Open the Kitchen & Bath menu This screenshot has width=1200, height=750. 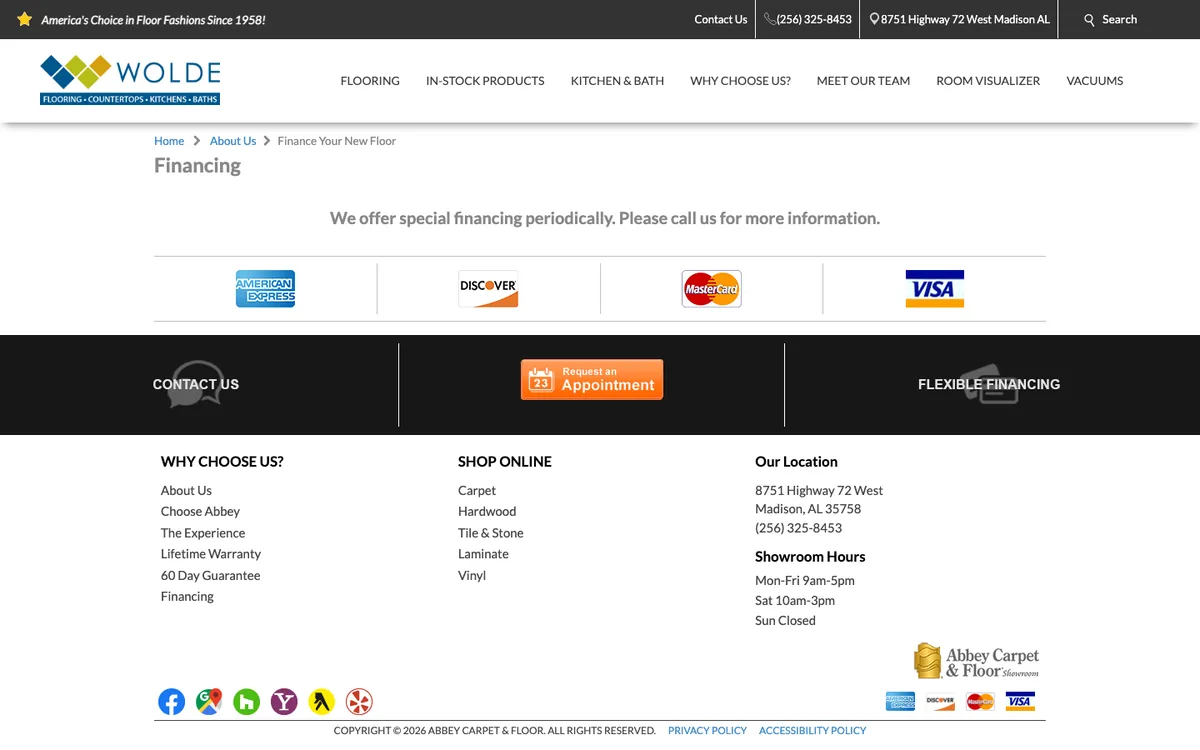coord(617,81)
